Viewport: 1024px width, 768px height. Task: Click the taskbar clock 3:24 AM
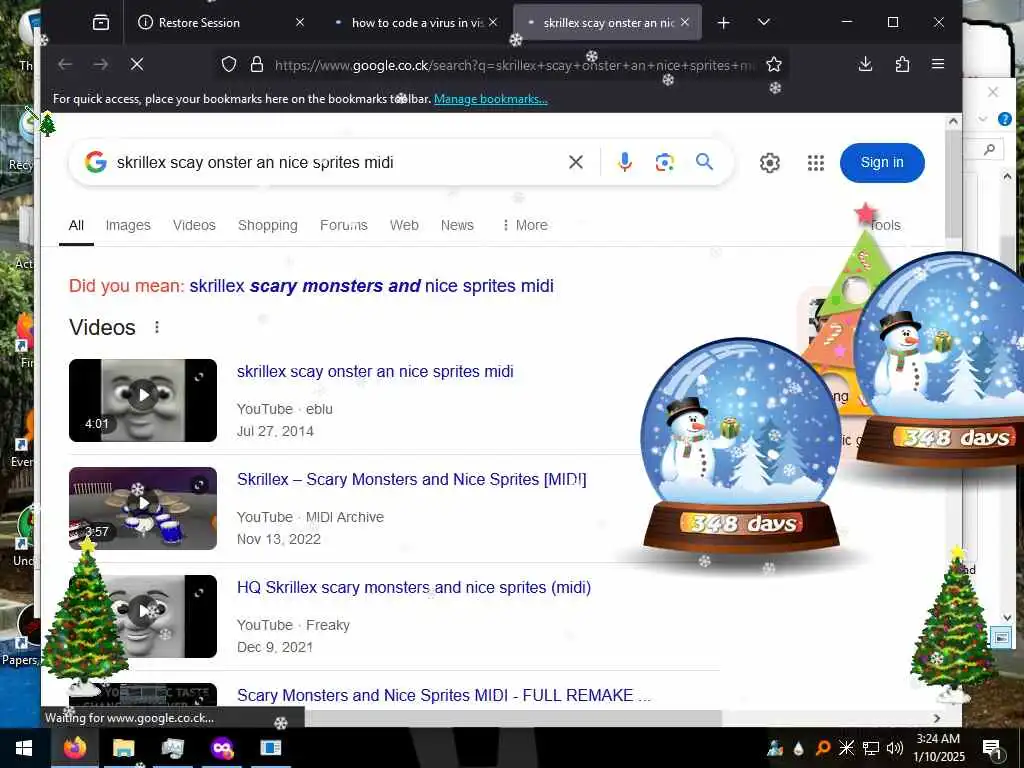point(938,748)
